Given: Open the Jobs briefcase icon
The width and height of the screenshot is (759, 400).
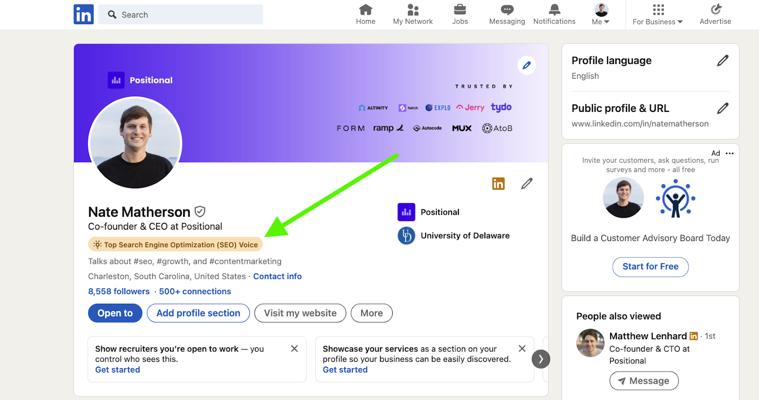Looking at the screenshot, I should click(x=460, y=10).
